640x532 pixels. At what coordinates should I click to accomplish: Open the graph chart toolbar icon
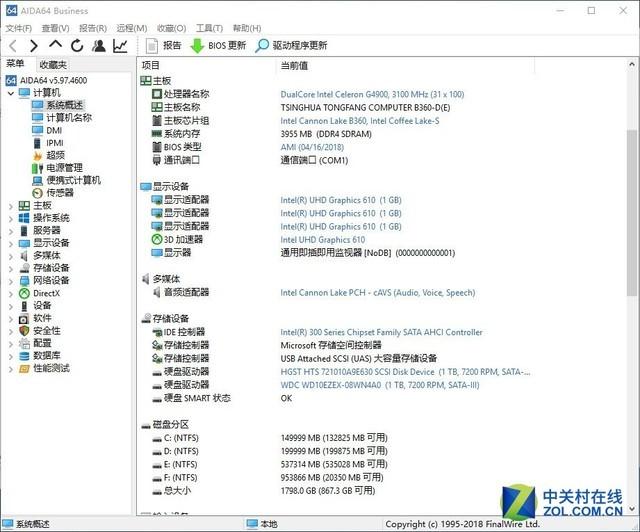(120, 45)
